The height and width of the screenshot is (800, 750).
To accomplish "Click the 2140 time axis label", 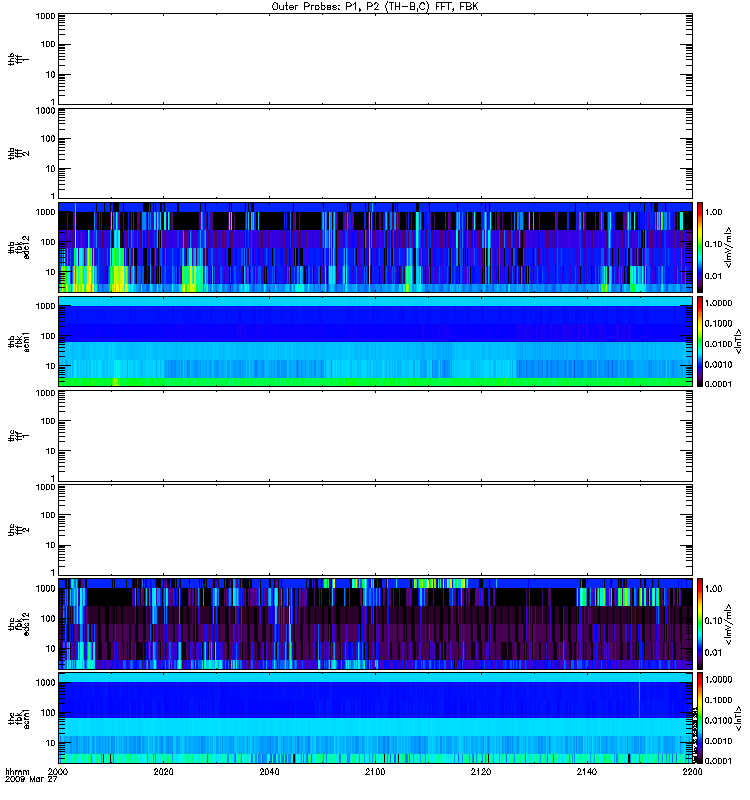I will click(x=587, y=771).
